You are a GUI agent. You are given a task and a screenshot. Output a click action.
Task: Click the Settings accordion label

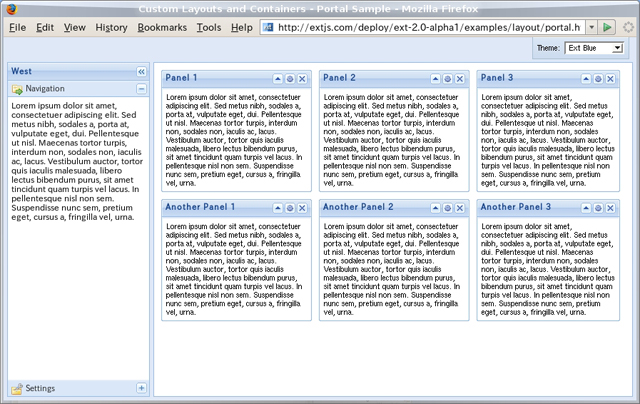tap(40, 388)
